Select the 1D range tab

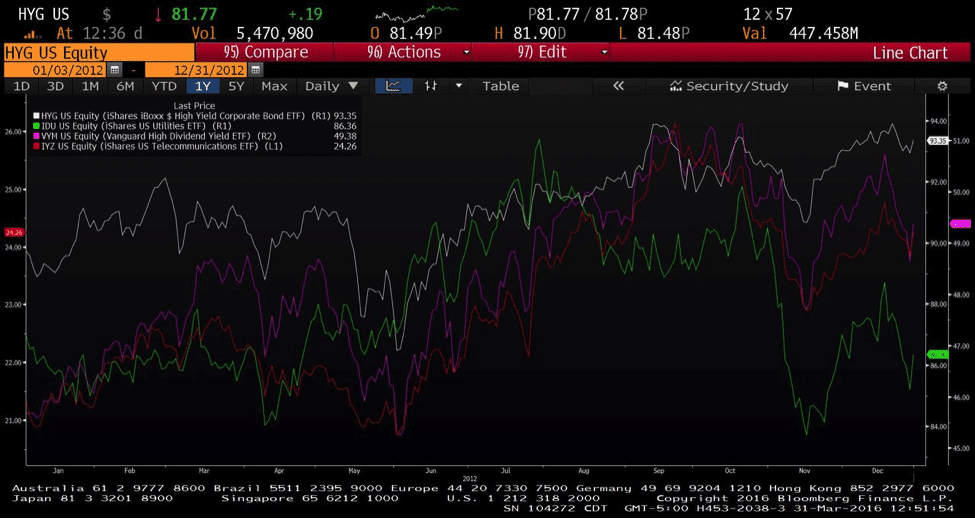[x=21, y=86]
